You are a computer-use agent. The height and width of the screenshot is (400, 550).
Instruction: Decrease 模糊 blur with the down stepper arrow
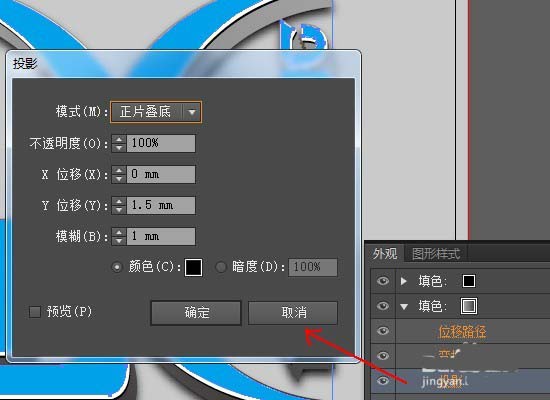[x=119, y=240]
